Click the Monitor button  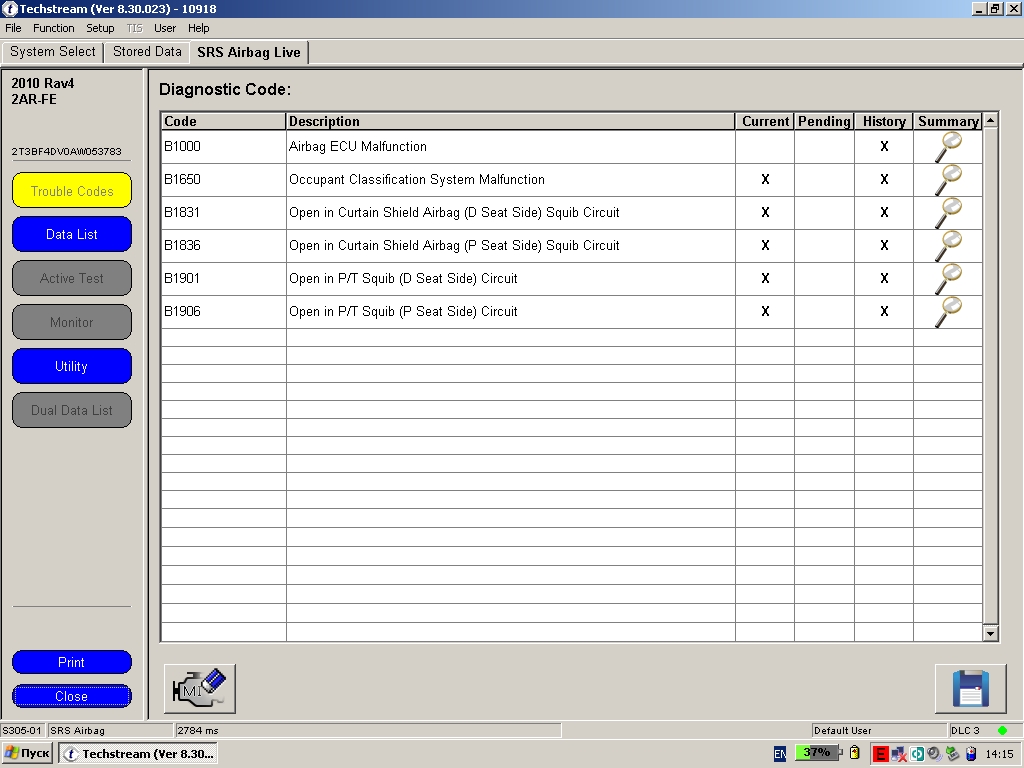pyautogui.click(x=72, y=323)
